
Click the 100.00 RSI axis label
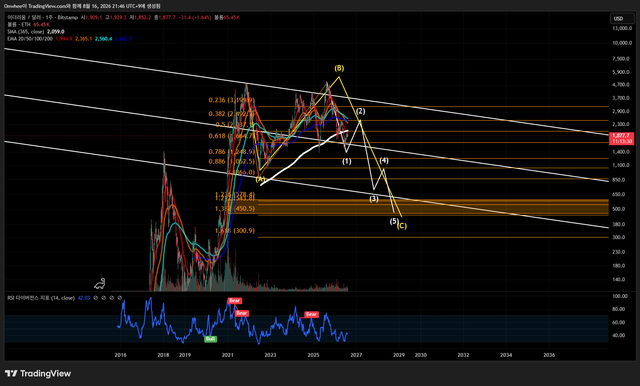click(x=620, y=296)
